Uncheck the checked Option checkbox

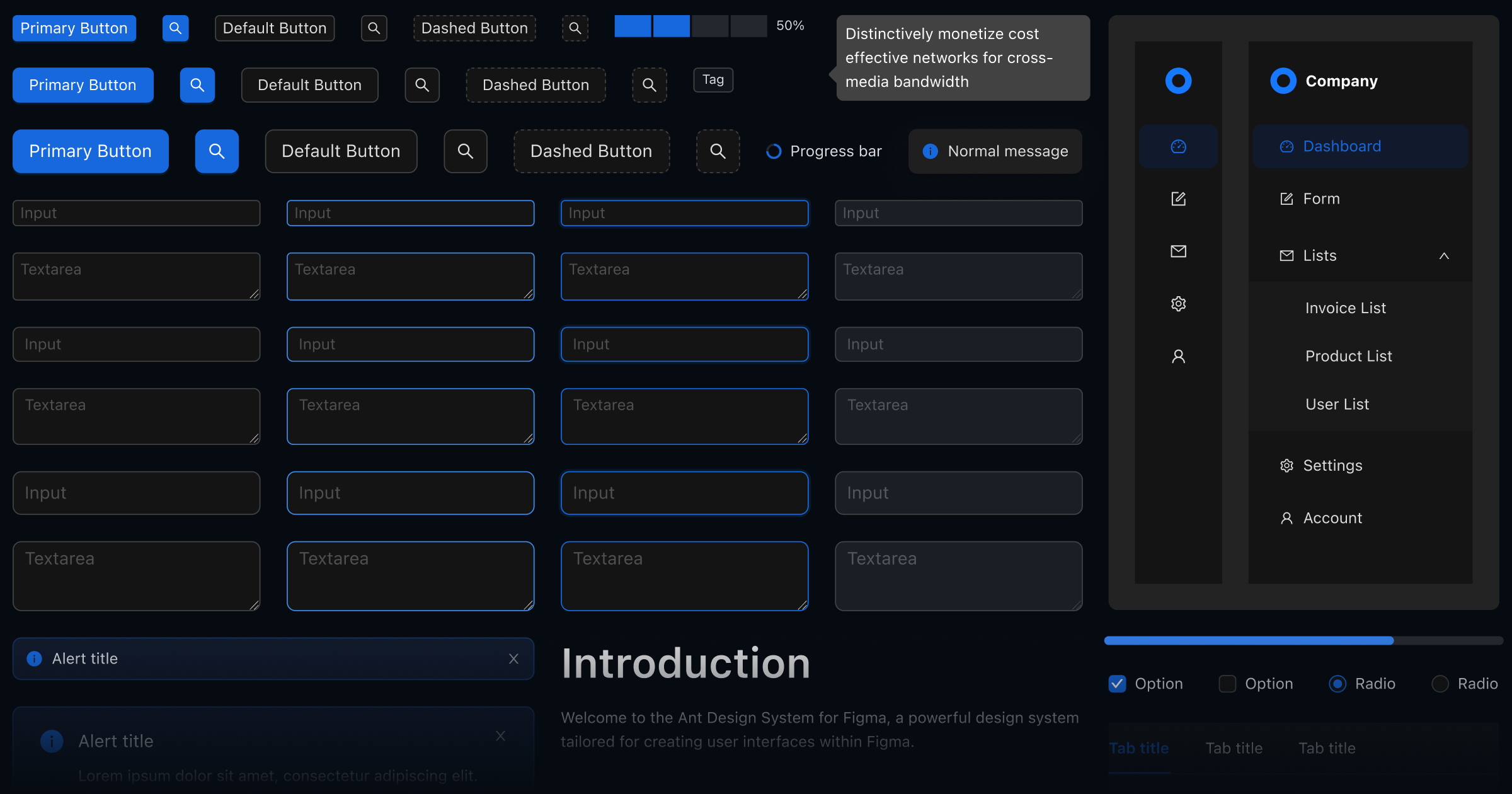pos(1118,684)
